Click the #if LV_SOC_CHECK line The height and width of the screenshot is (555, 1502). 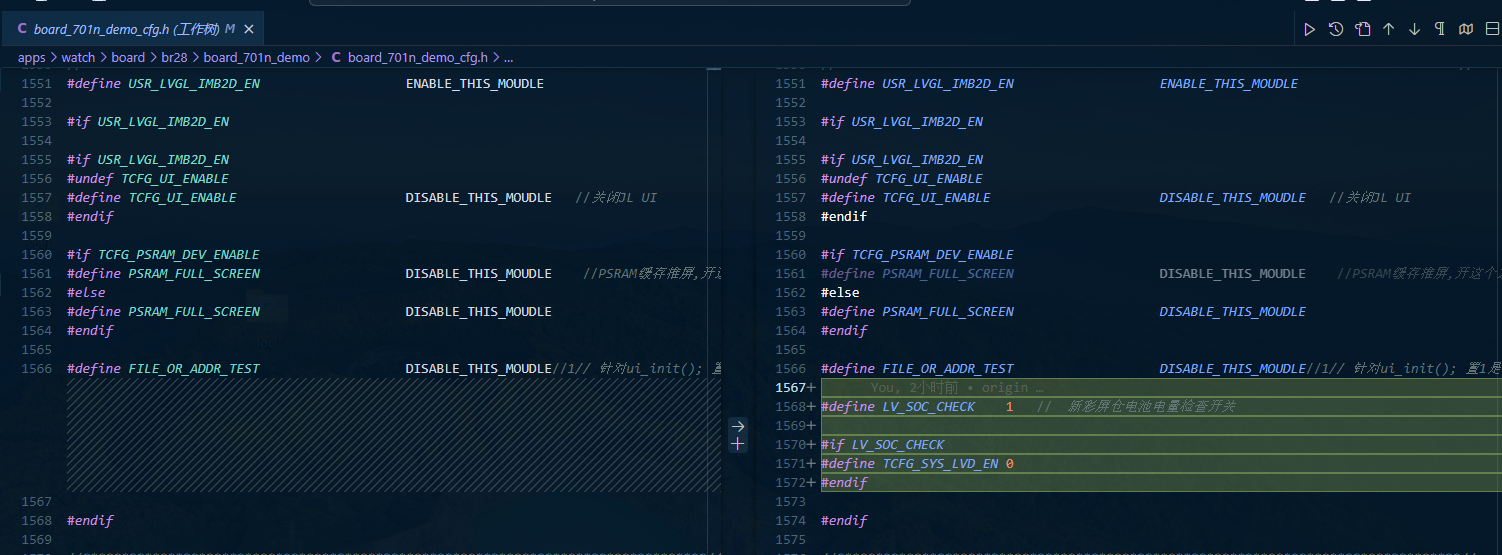[x=883, y=445]
